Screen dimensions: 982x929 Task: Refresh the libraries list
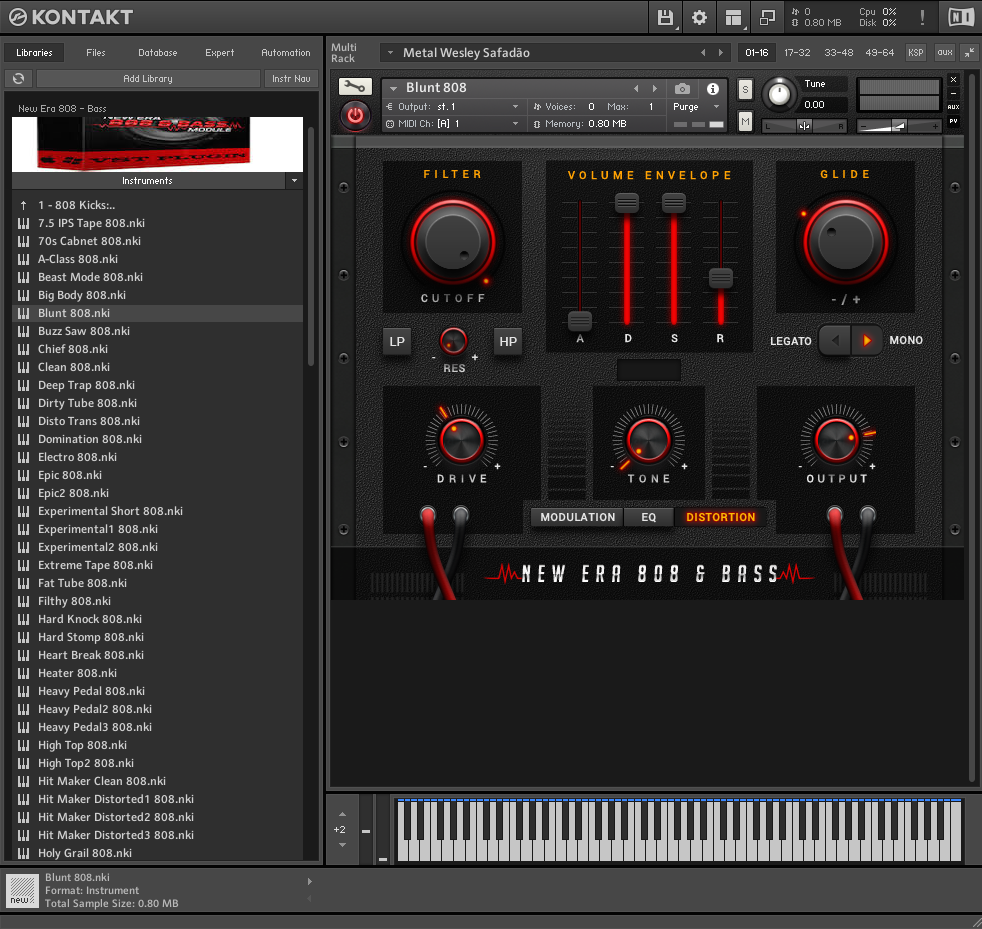click(19, 78)
